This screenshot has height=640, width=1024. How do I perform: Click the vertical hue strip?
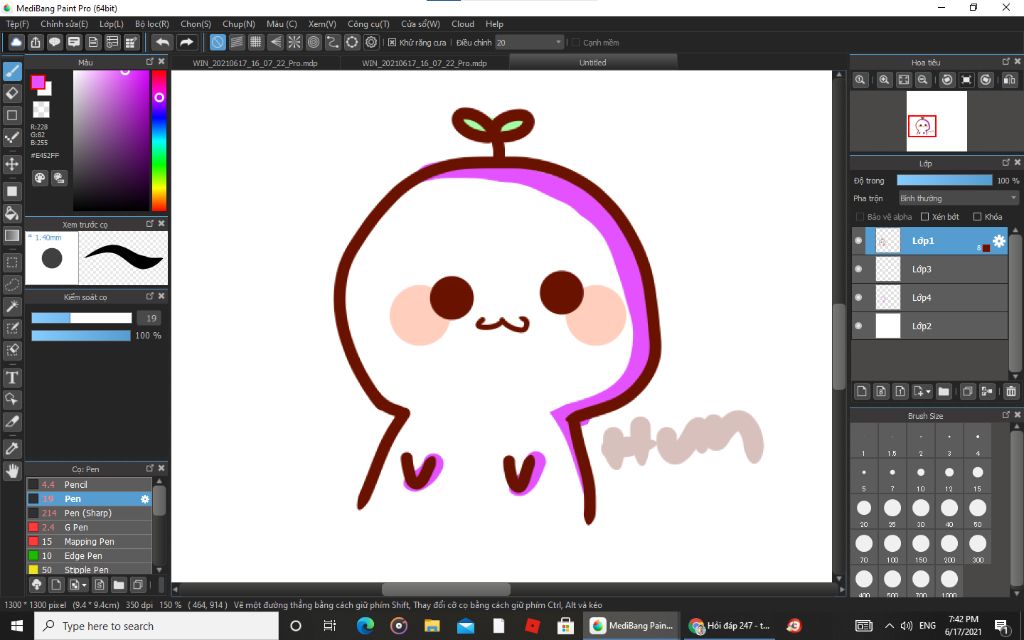point(159,140)
